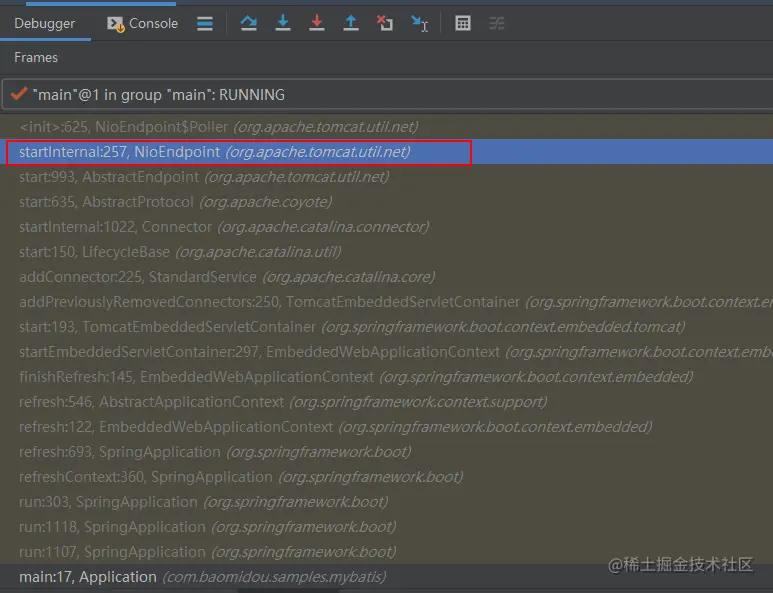Viewport: 773px width, 593px height.
Task: Select frame refresh:546, AbstractApplicationContext
Action: tap(386, 402)
